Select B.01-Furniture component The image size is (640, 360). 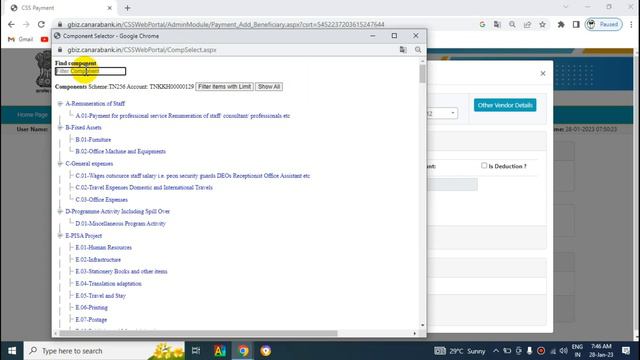93,140
